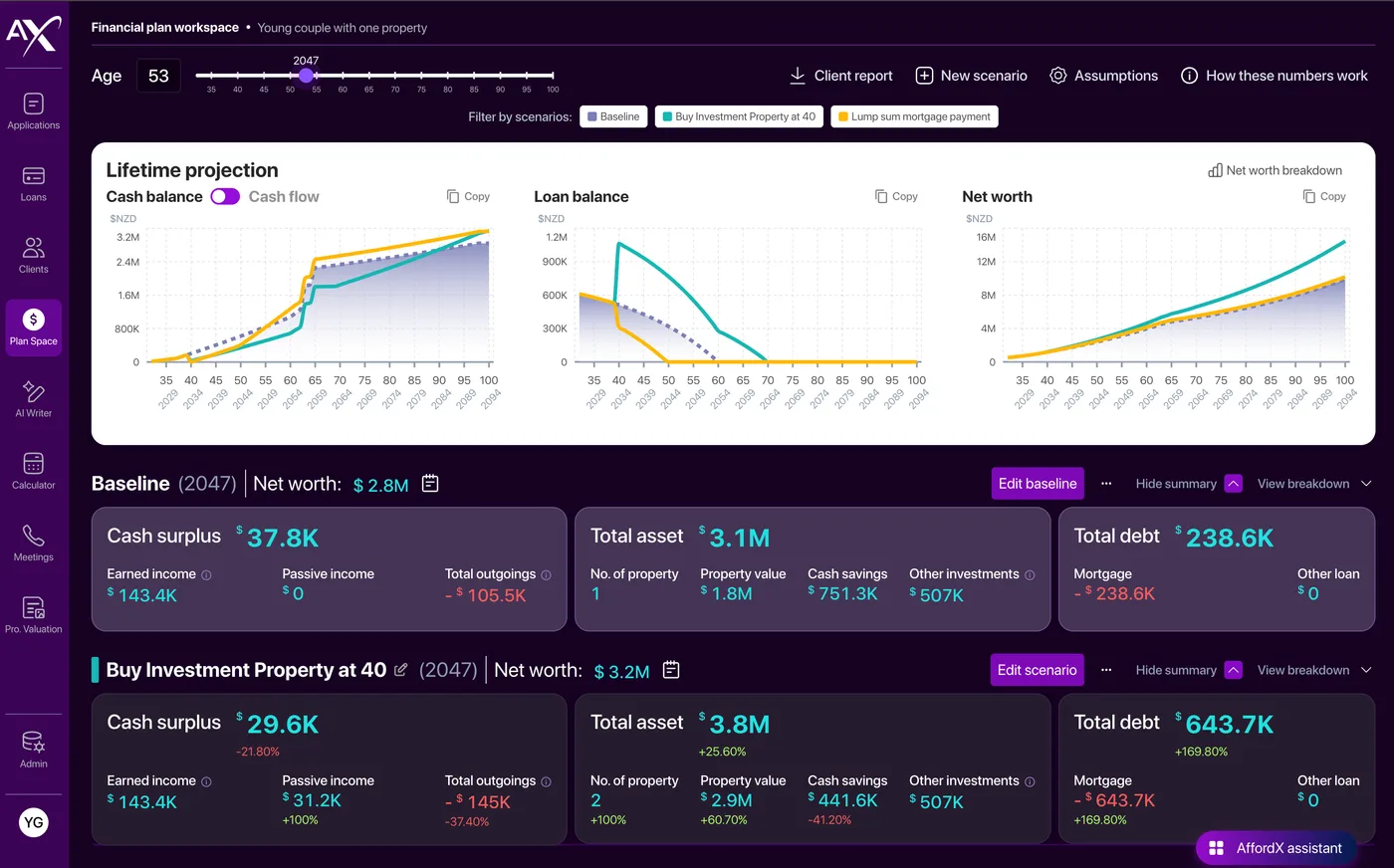Copy the Net worth chart
1394x868 pixels.
(1324, 196)
